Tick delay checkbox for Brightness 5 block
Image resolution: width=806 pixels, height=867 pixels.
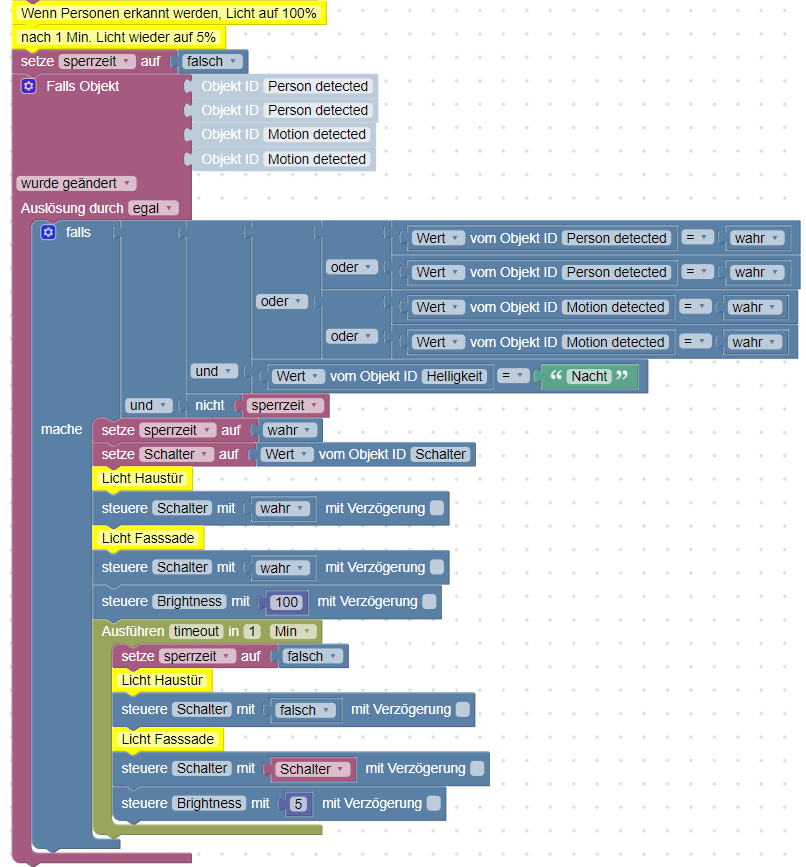[x=434, y=803]
